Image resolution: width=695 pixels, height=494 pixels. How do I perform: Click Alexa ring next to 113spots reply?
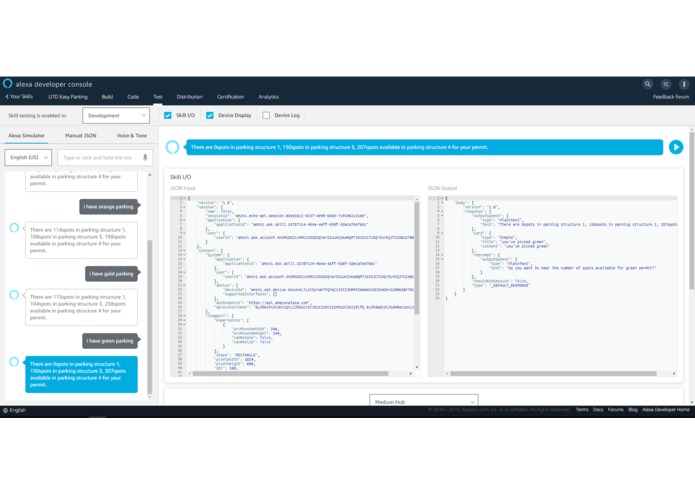pyautogui.click(x=14, y=295)
